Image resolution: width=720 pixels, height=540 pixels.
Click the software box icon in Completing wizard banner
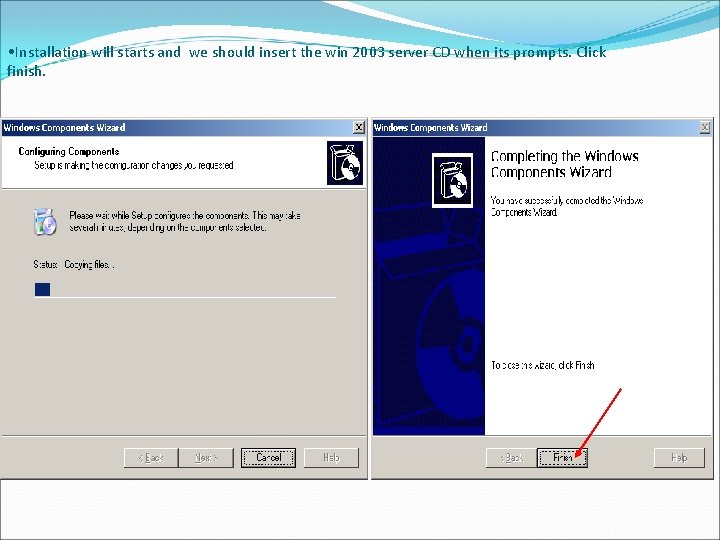452,180
